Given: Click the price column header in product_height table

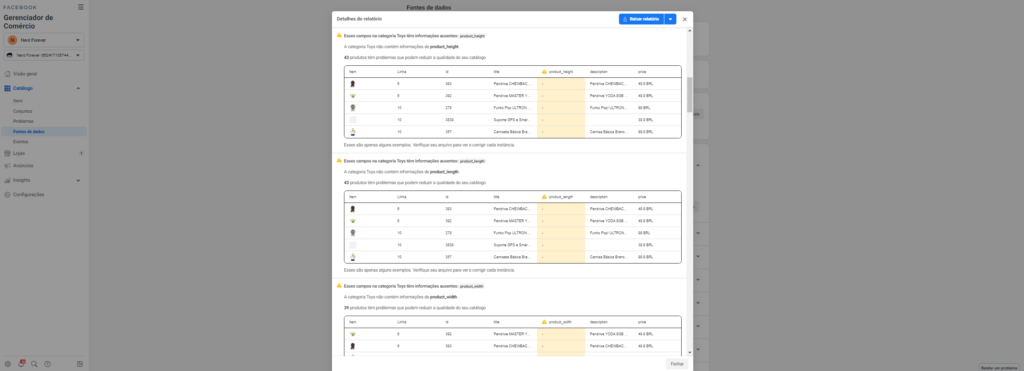Looking at the screenshot, I should tap(643, 71).
